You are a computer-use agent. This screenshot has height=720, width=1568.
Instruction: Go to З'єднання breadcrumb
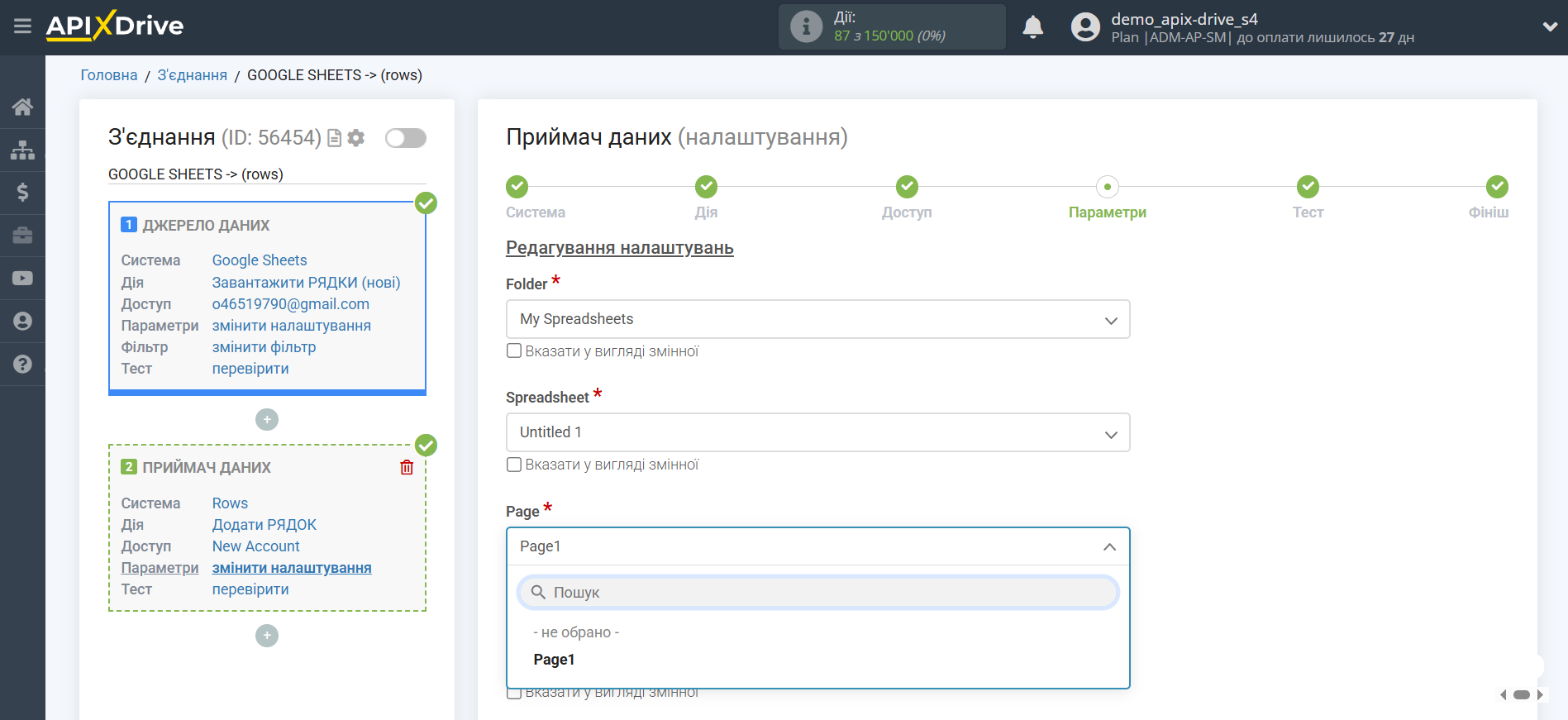[193, 75]
